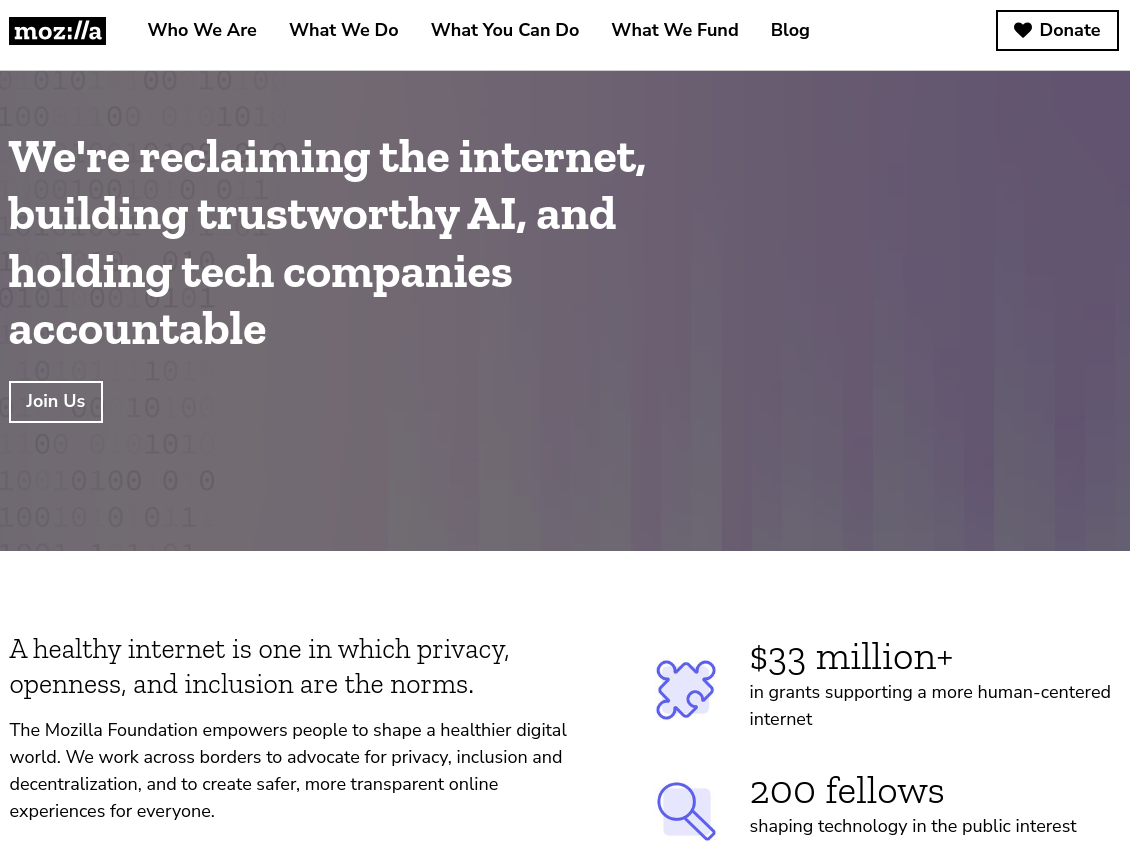
Task: Click the $33 million+ statistic
Action: tap(851, 657)
